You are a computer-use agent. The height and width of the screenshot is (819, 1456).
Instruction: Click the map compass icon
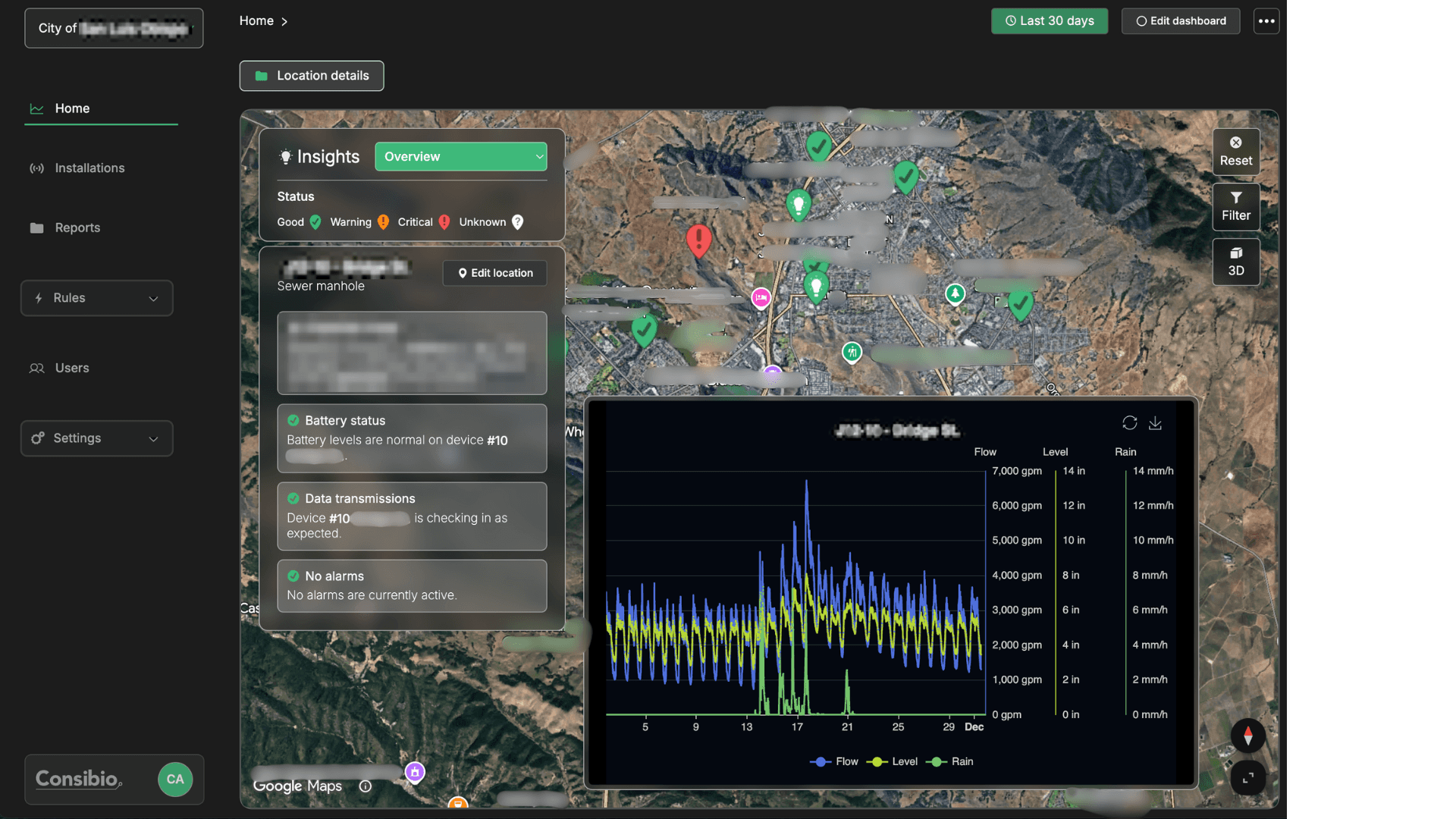click(x=1247, y=735)
